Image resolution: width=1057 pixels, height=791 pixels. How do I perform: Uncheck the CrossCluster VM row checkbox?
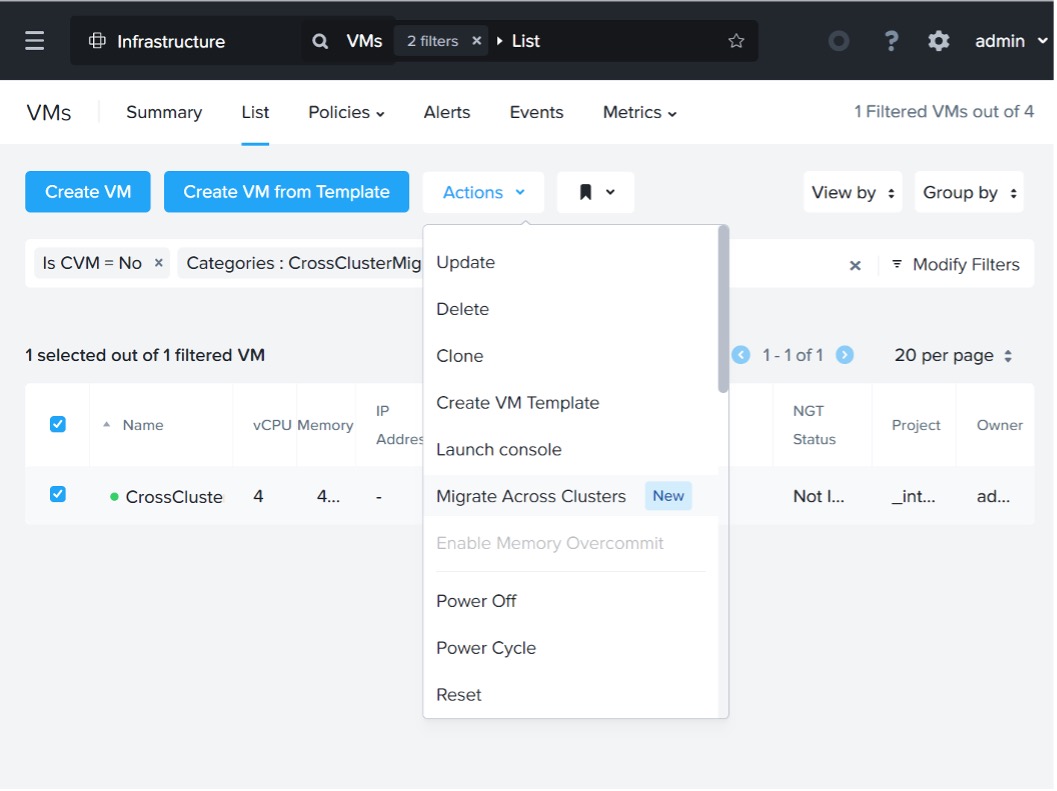58,494
